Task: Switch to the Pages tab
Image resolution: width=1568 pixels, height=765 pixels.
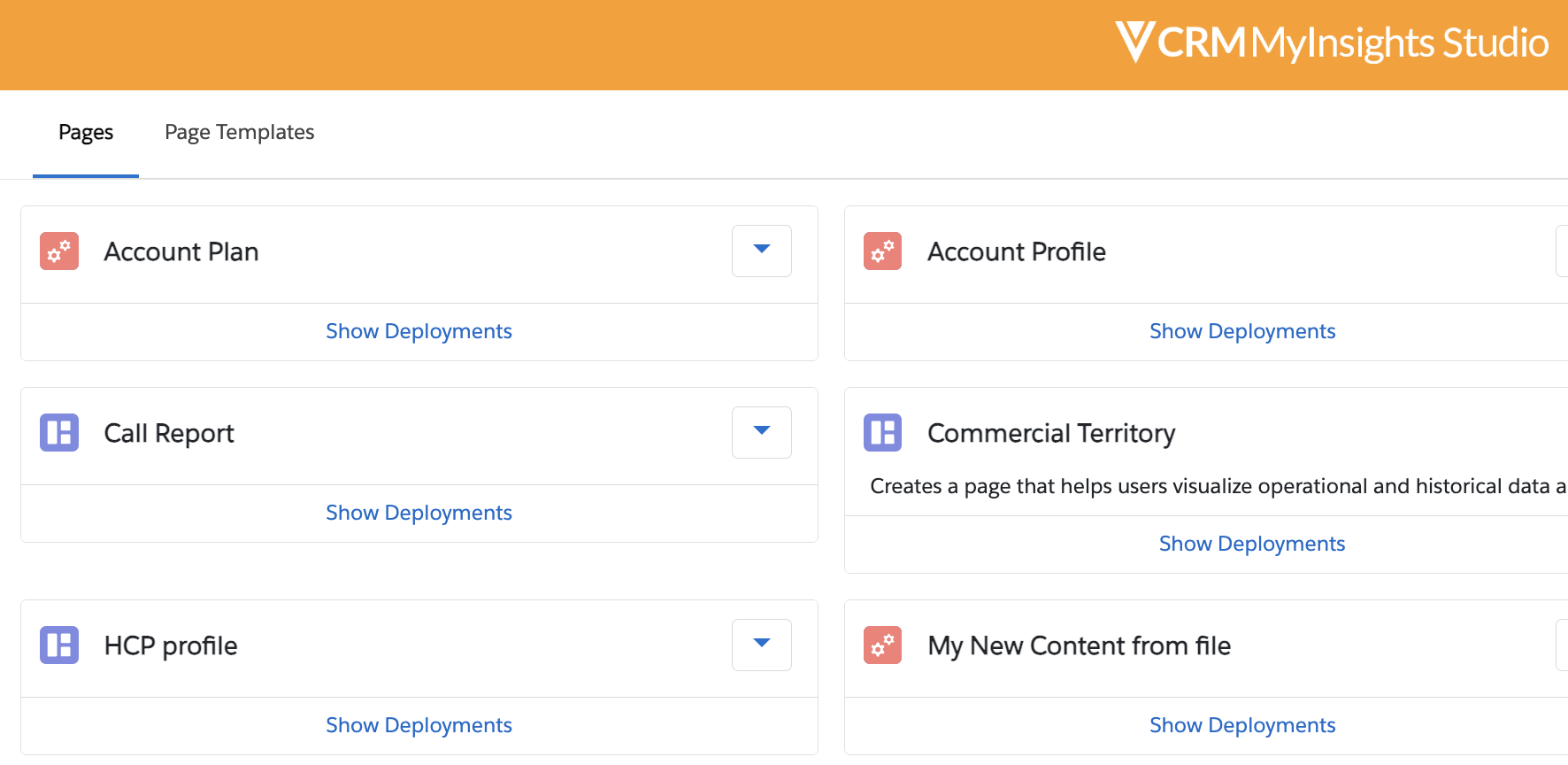Action: (86, 133)
